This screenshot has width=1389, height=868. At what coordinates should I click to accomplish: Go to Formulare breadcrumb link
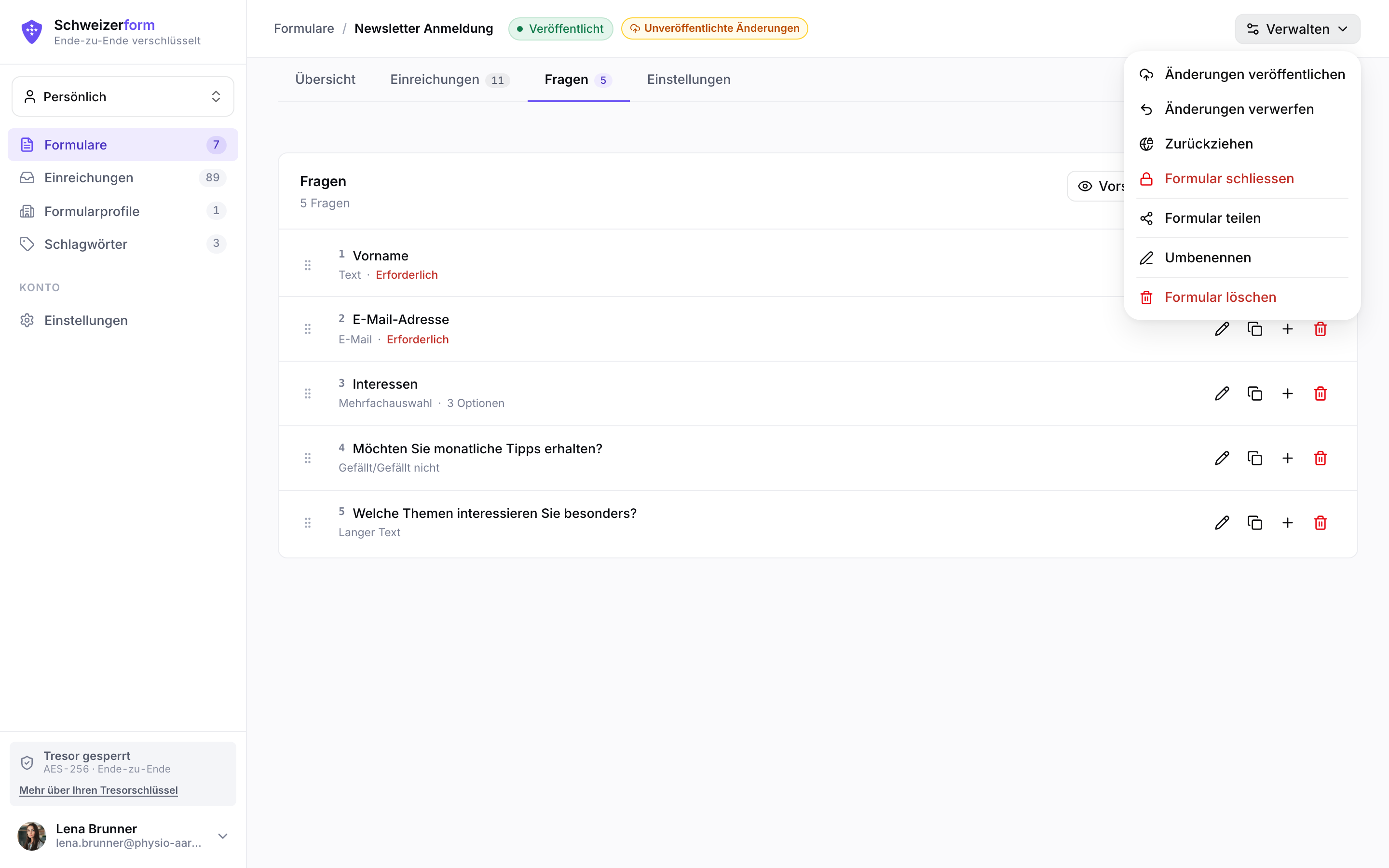click(304, 29)
